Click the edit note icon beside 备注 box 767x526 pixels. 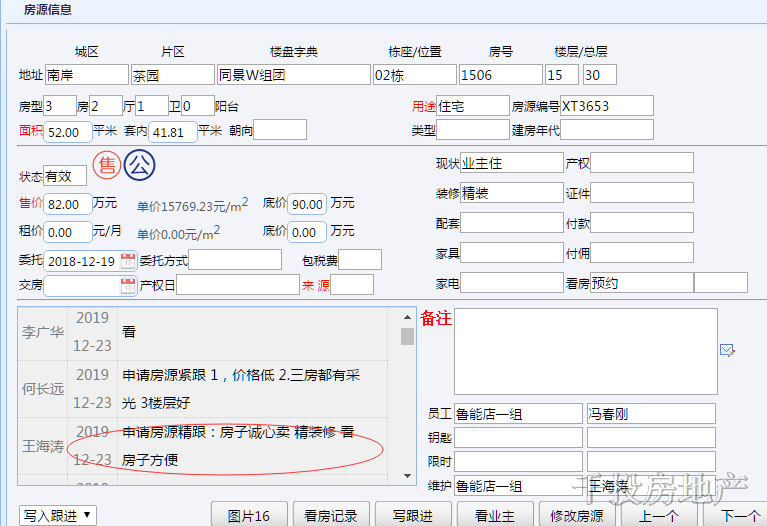click(727, 350)
